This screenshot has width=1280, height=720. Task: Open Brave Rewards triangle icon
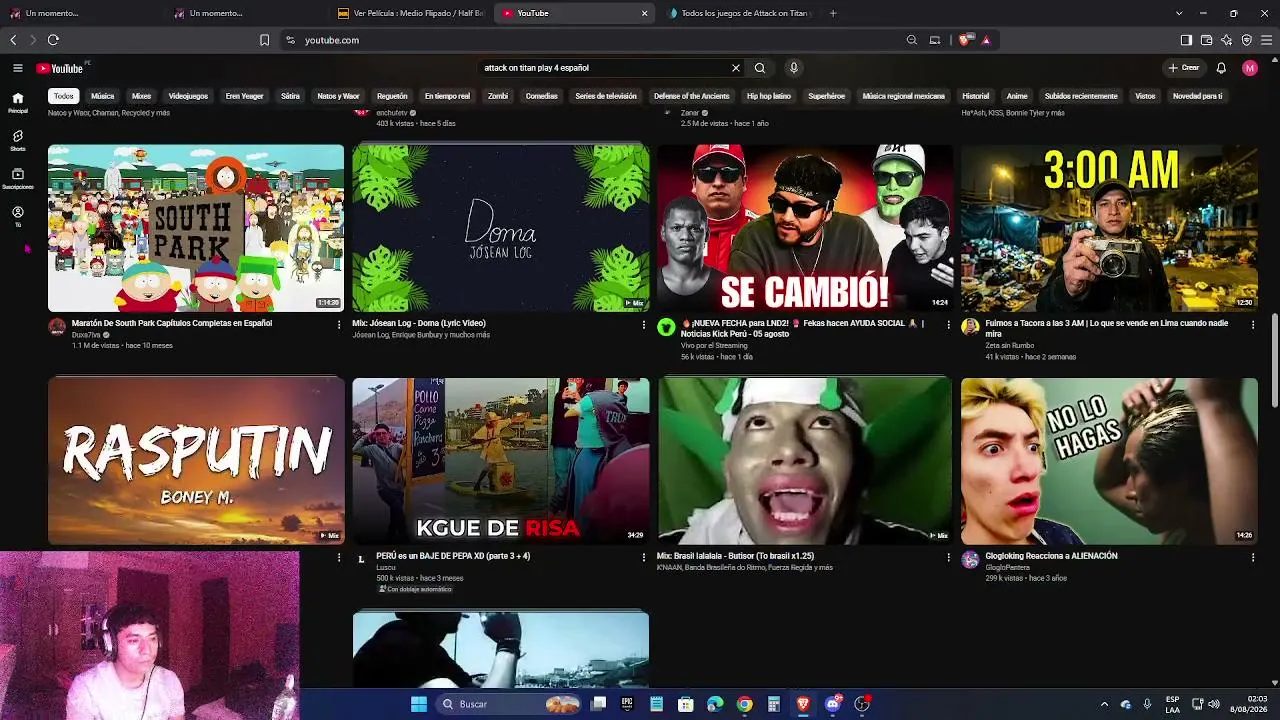[986, 40]
